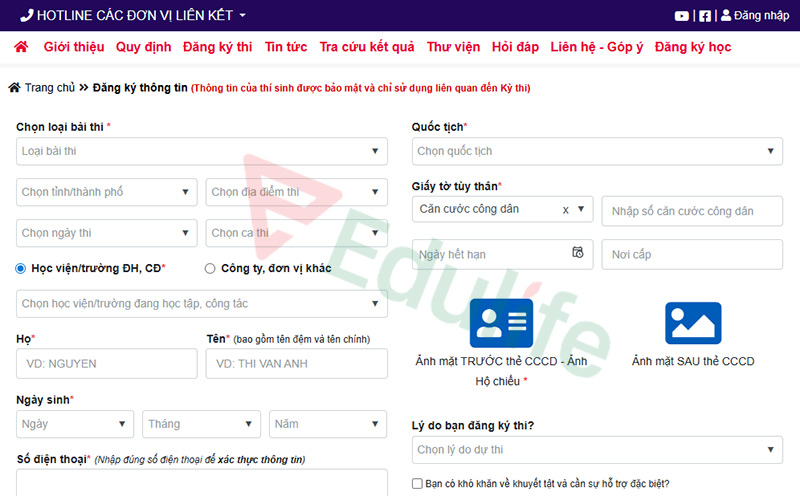Clear Căn cước công dân selection with x
The height and width of the screenshot is (496, 800).
565,210
